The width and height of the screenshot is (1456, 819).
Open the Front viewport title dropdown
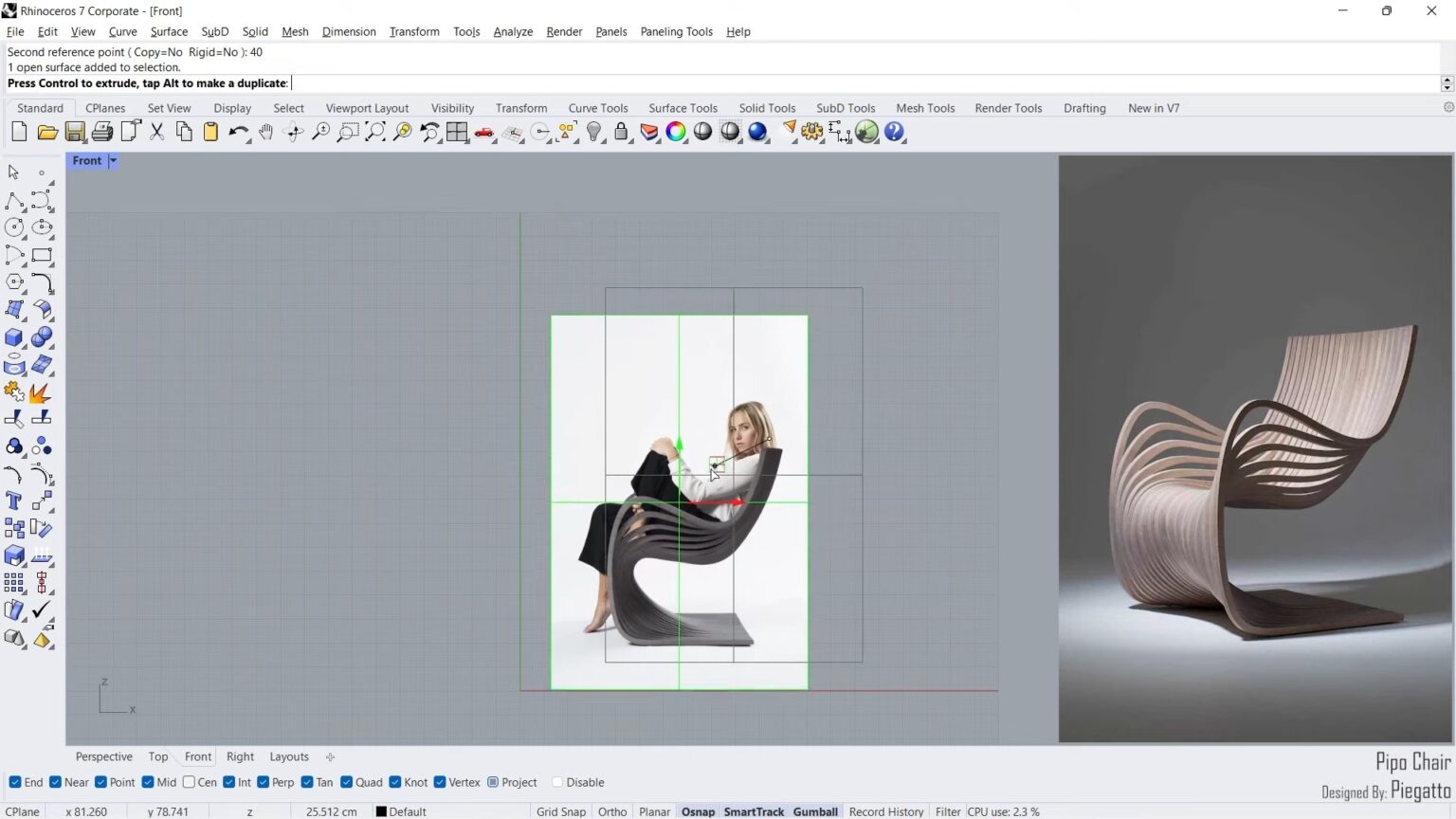click(x=112, y=160)
